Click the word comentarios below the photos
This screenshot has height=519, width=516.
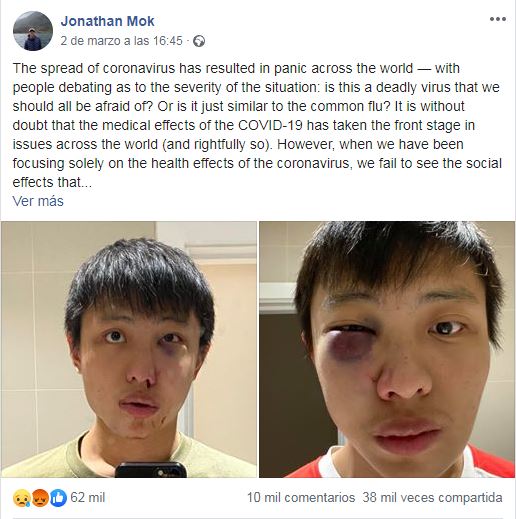320,498
